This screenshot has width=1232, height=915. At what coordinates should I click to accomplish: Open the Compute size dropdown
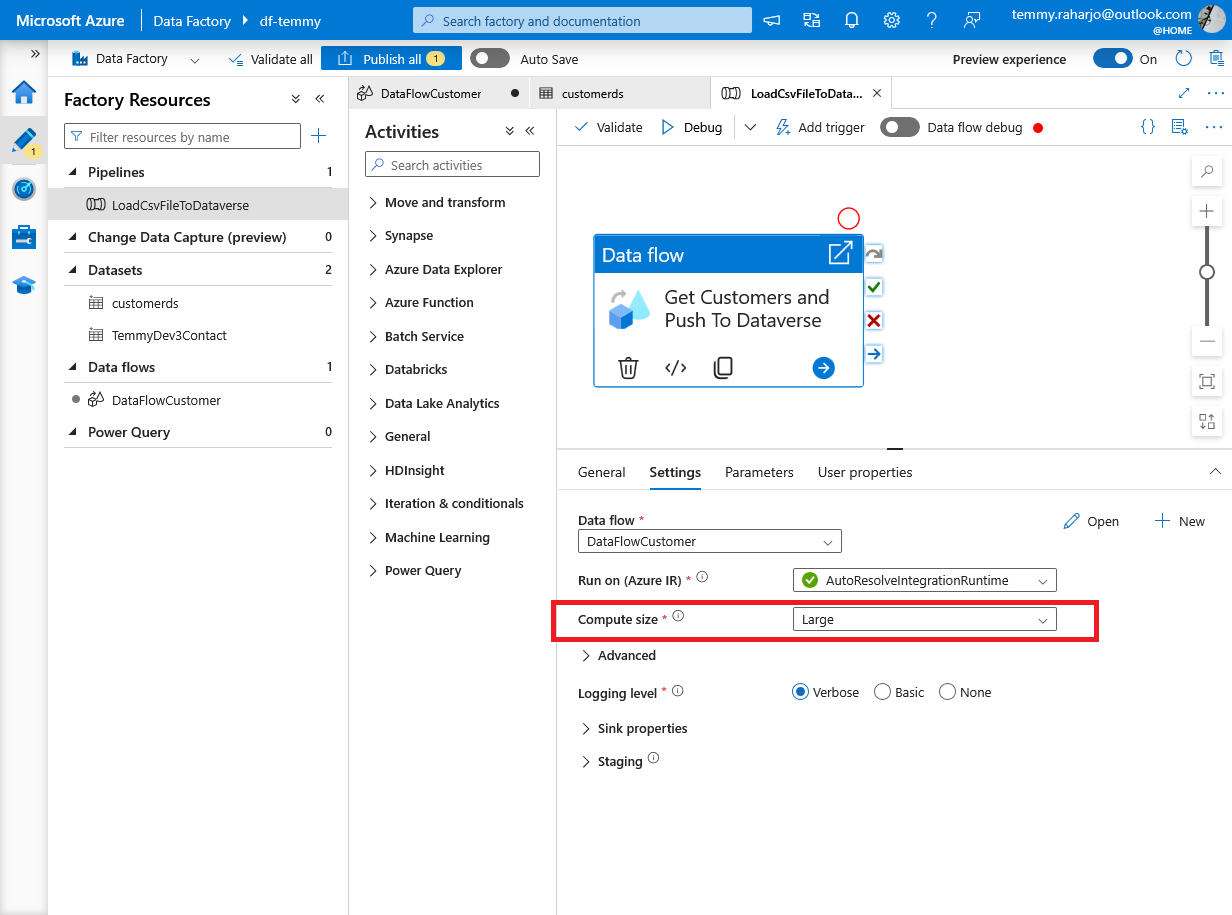coord(924,620)
